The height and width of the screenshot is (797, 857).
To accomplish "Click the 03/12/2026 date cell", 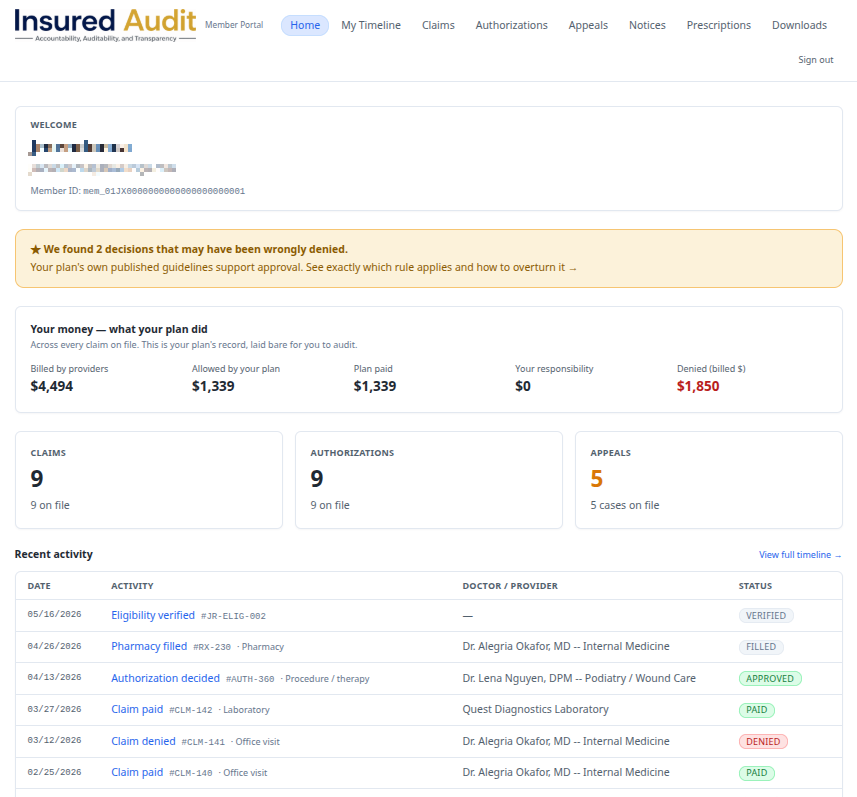I will [x=54, y=740].
